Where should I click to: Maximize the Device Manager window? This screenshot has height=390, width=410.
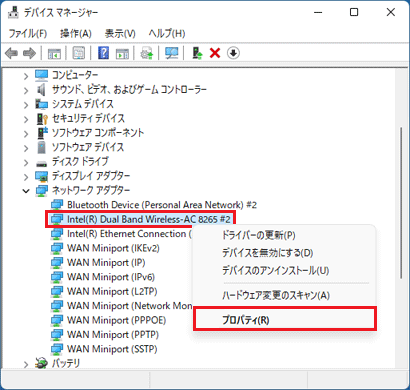[354, 12]
